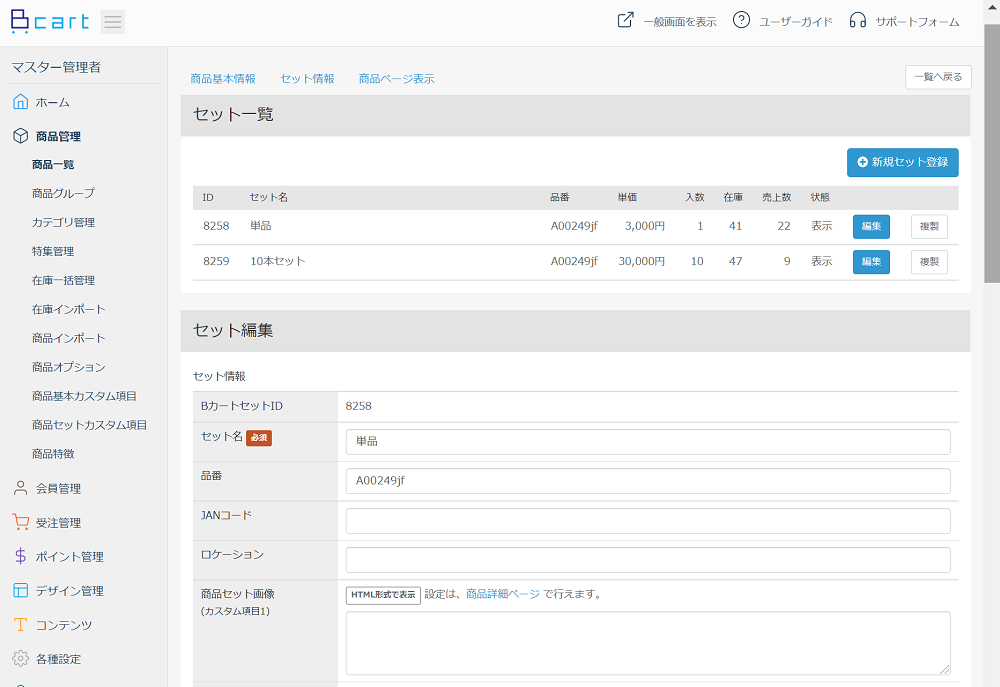Screen dimensions: 1000x687
Task: Click HTML形式で表示 button
Action: (383, 595)
